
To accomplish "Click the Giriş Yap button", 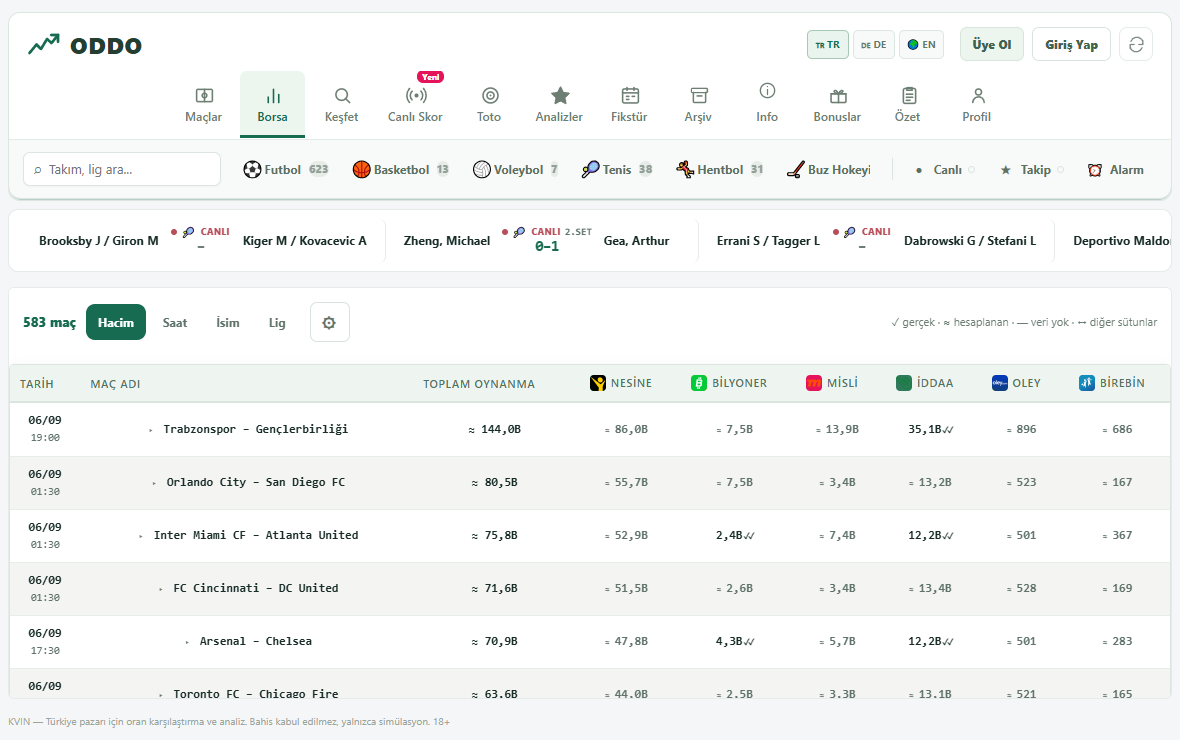I will [x=1072, y=44].
